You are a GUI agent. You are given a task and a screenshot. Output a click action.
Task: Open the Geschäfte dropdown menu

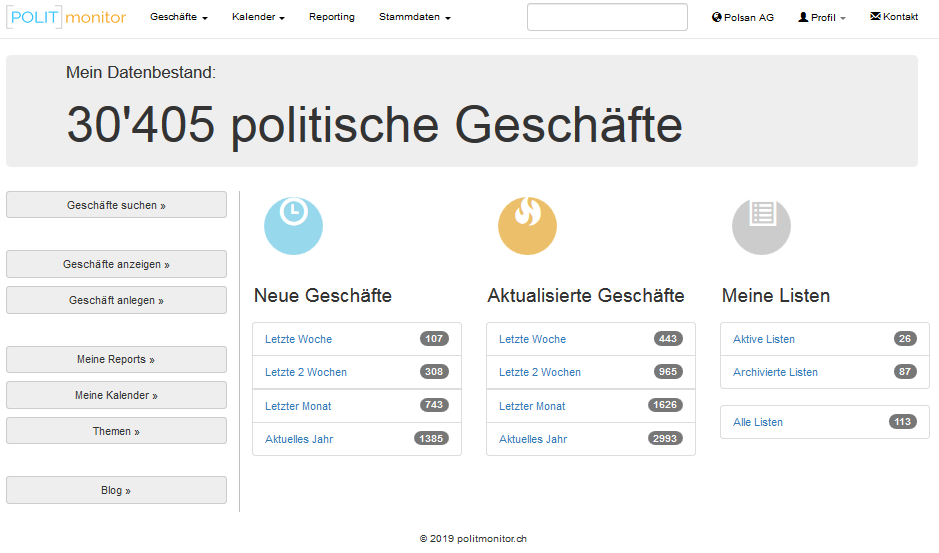tap(178, 17)
